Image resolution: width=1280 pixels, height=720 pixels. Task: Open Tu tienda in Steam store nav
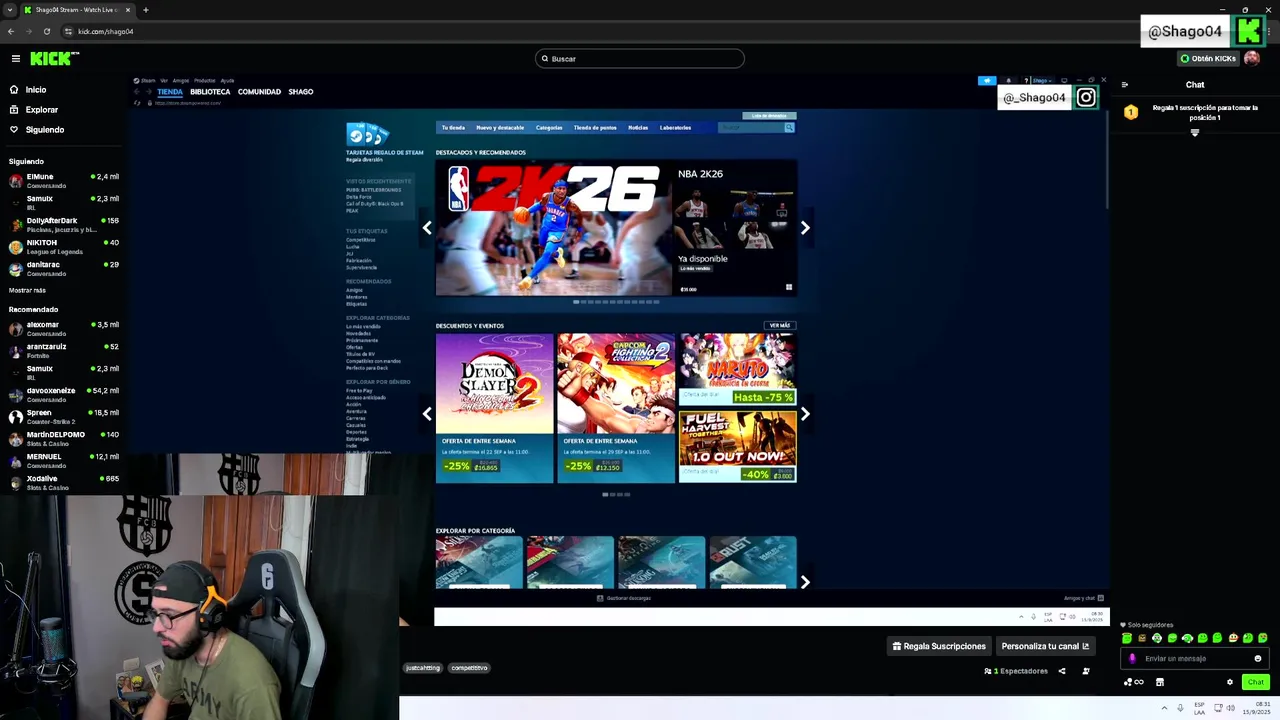click(453, 128)
